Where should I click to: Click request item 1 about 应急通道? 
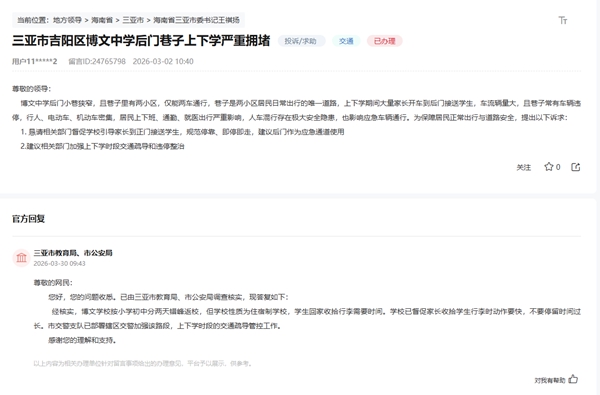click(x=182, y=132)
